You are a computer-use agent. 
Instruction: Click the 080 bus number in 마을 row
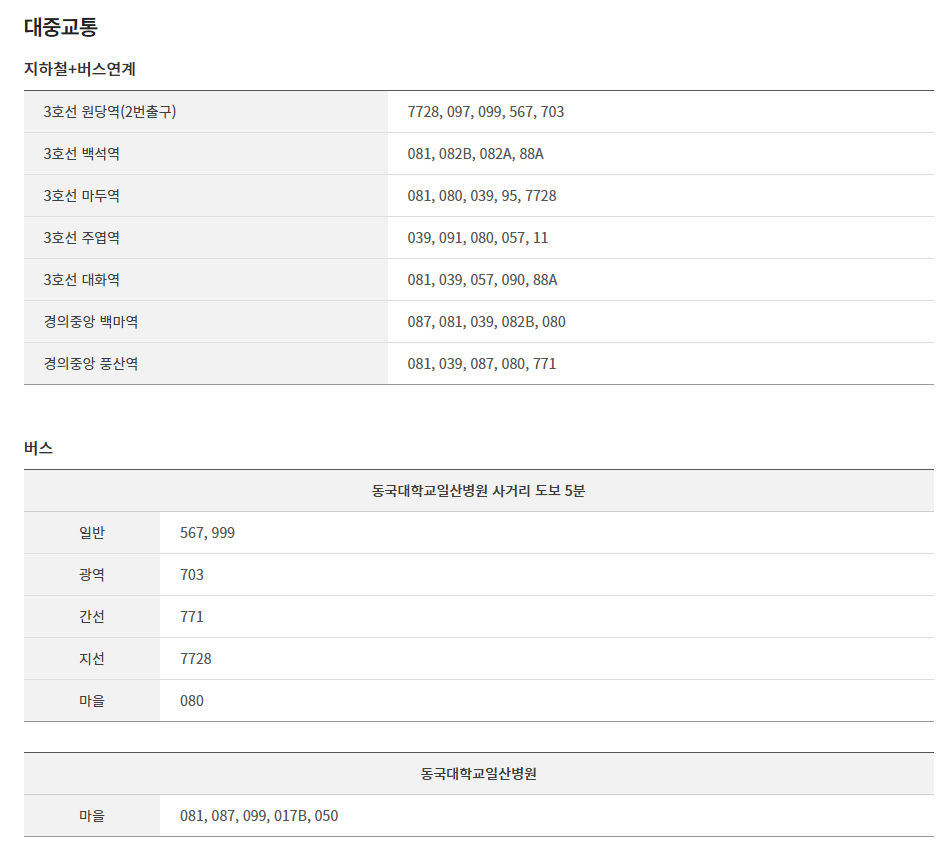coord(192,700)
